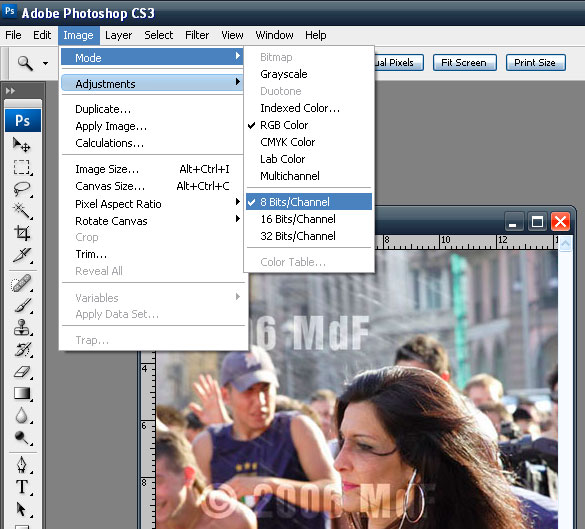
Task: Expand the Rotate Canvas submenu
Action: pyautogui.click(x=153, y=221)
